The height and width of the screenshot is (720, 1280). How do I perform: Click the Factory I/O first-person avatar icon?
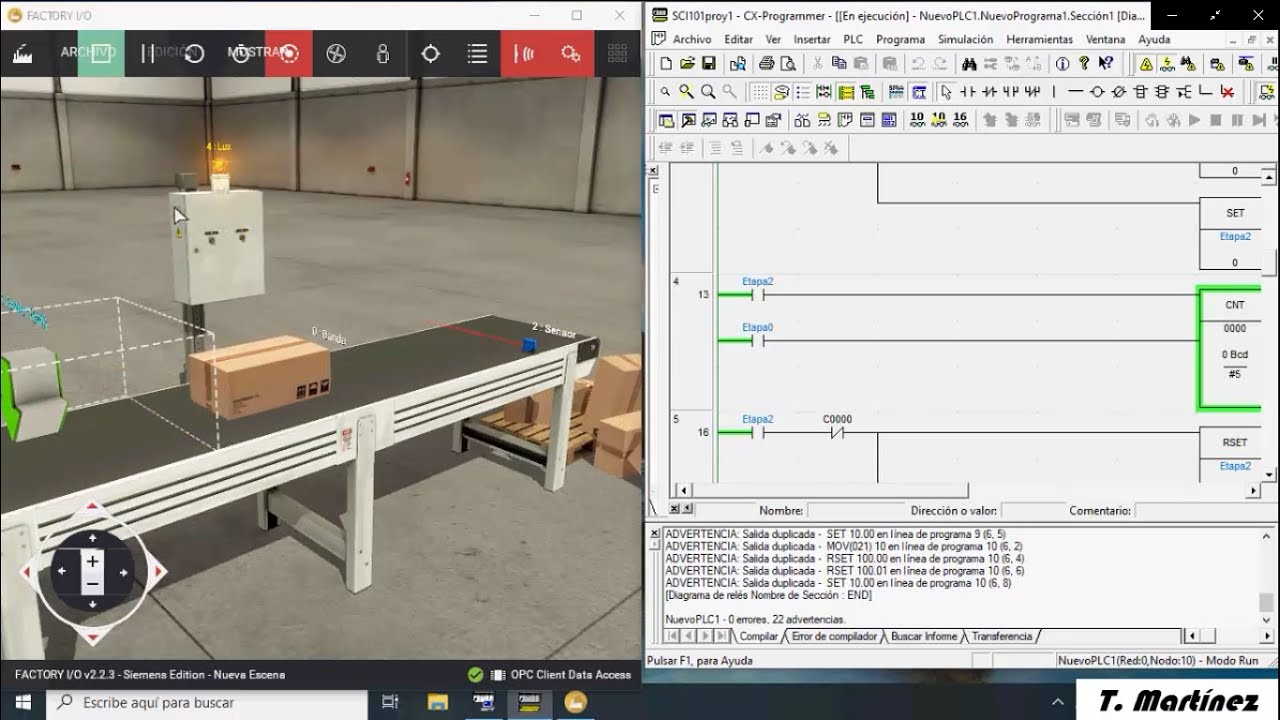pyautogui.click(x=383, y=54)
